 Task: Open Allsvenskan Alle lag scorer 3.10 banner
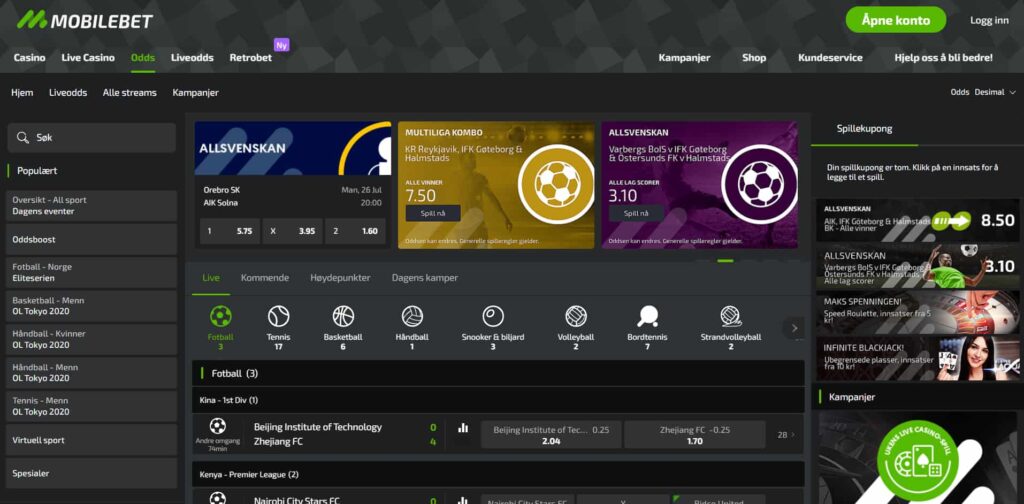918,266
